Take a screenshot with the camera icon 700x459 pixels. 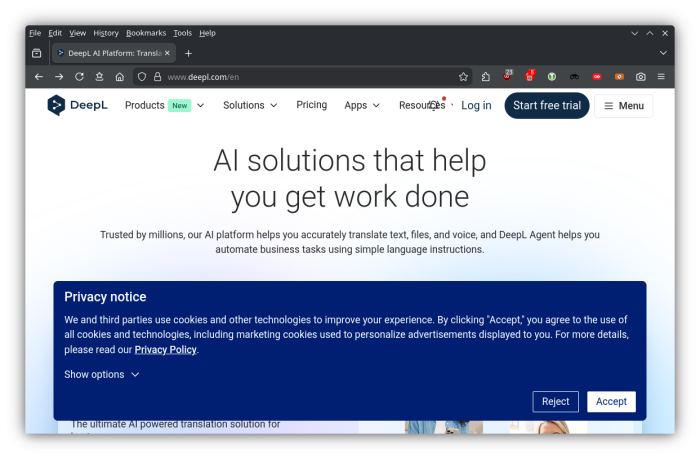point(641,77)
